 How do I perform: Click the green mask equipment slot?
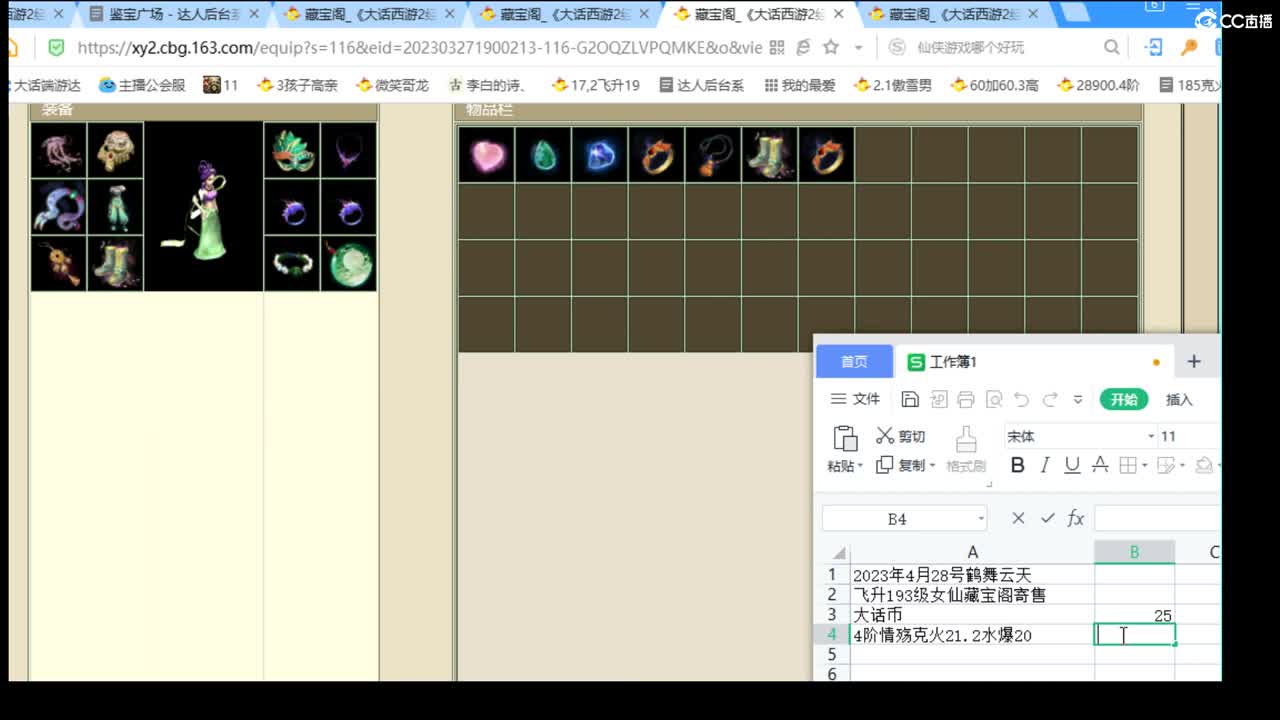(x=292, y=151)
